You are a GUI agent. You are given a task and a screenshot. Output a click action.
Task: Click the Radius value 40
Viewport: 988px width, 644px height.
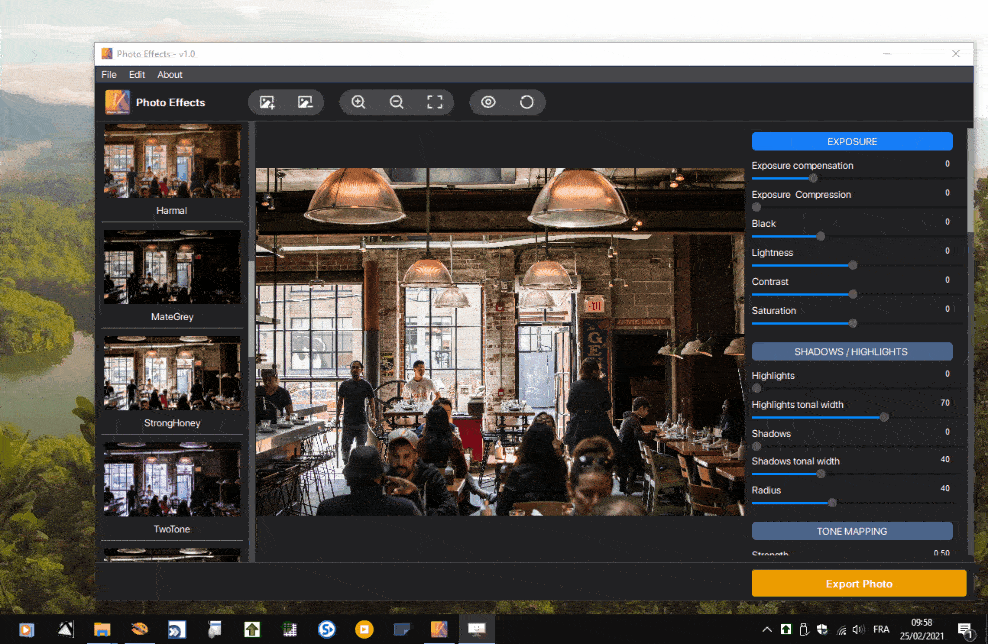pos(945,488)
